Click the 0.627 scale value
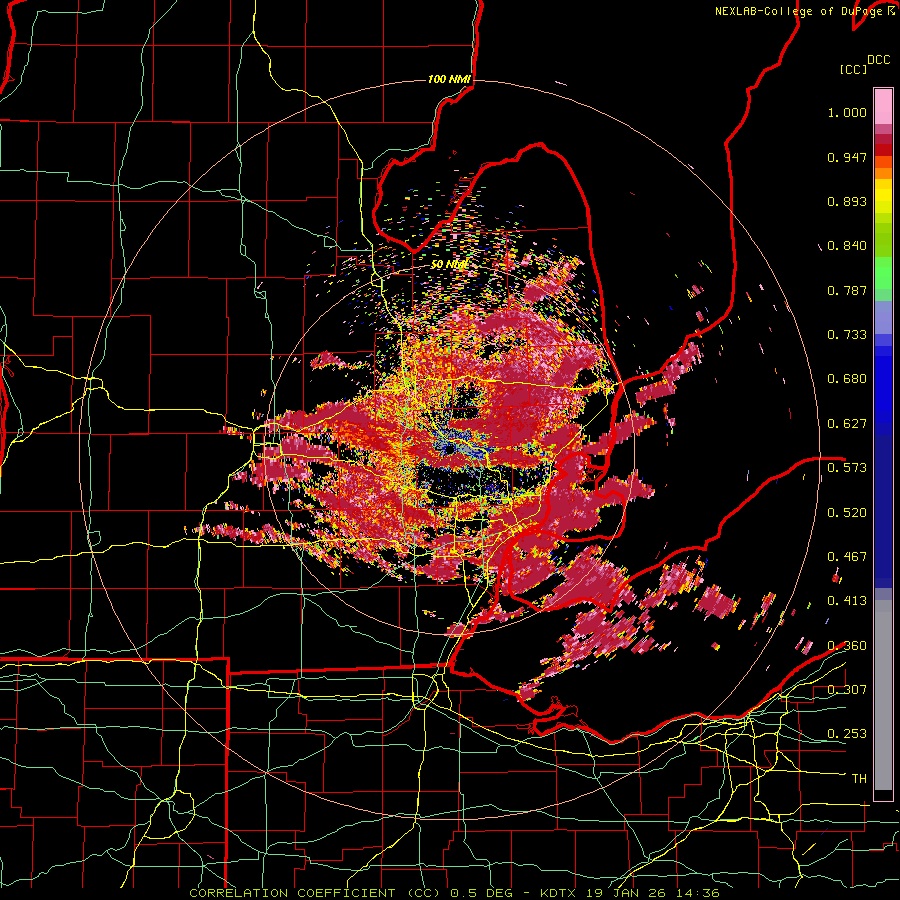This screenshot has width=900, height=900. [847, 424]
